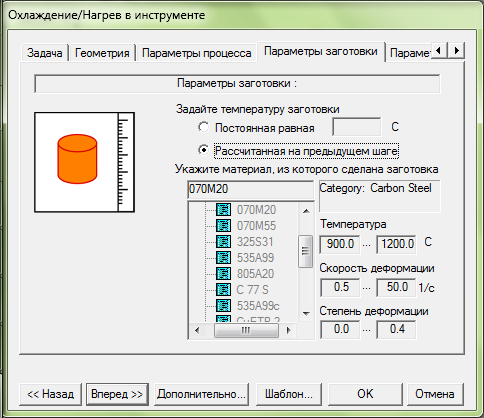Image resolution: width=484 pixels, height=418 pixels.
Task: Select the 'Параметры заготовки' tab
Action: 321,51
